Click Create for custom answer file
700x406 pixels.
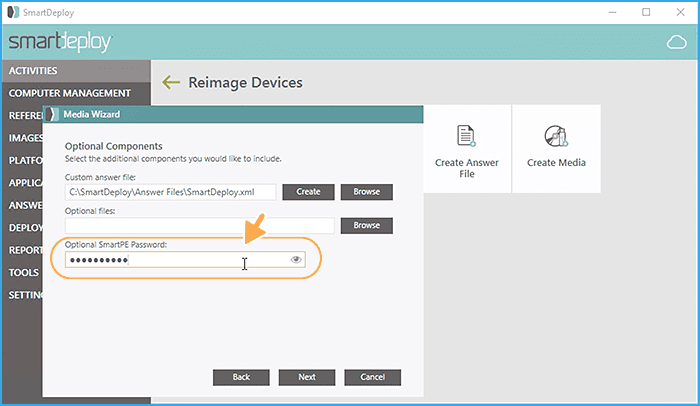(x=308, y=192)
